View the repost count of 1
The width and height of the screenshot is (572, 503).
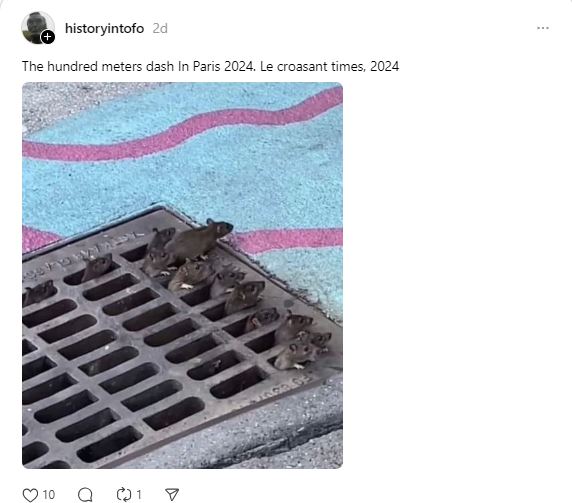tap(139, 495)
